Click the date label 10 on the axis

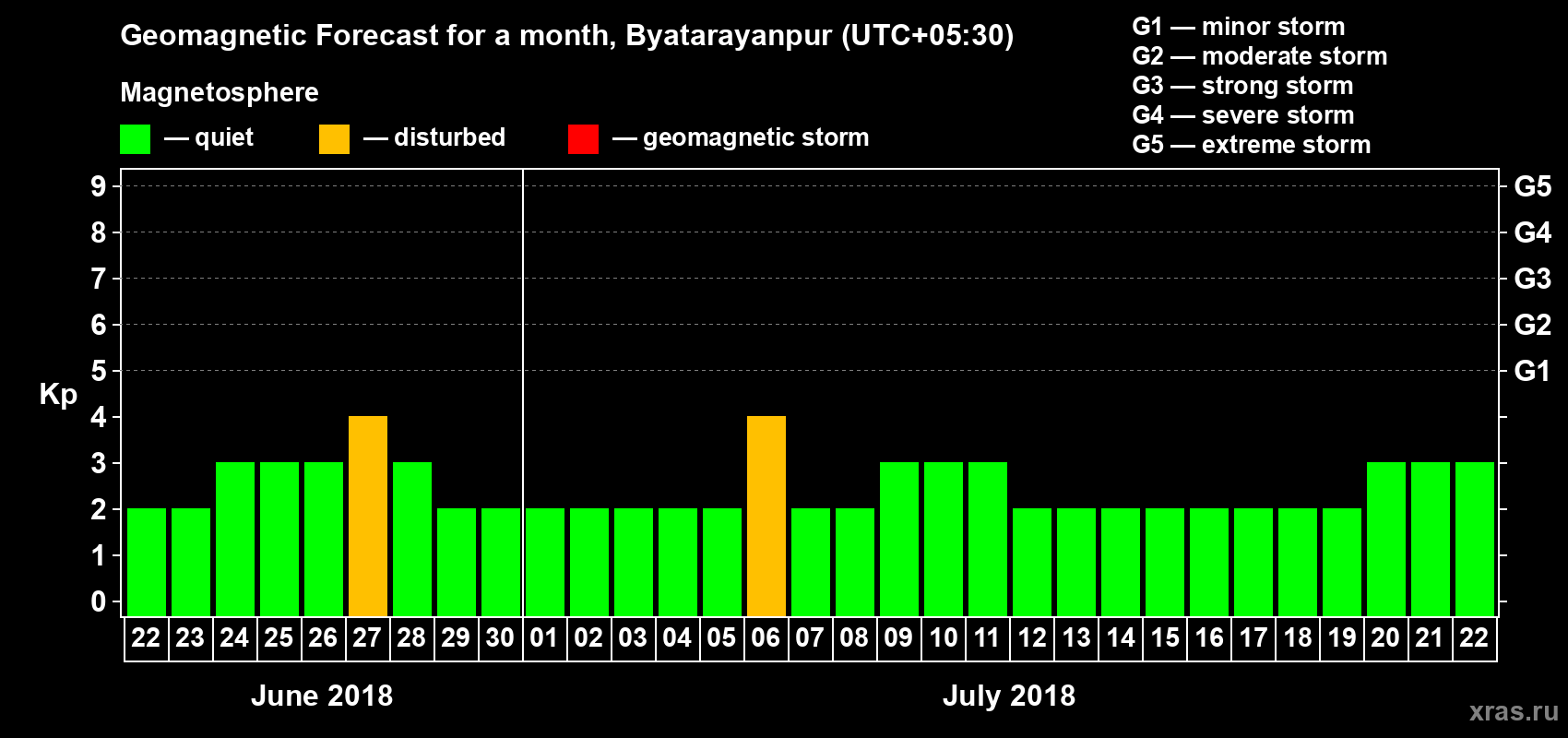[x=943, y=637]
